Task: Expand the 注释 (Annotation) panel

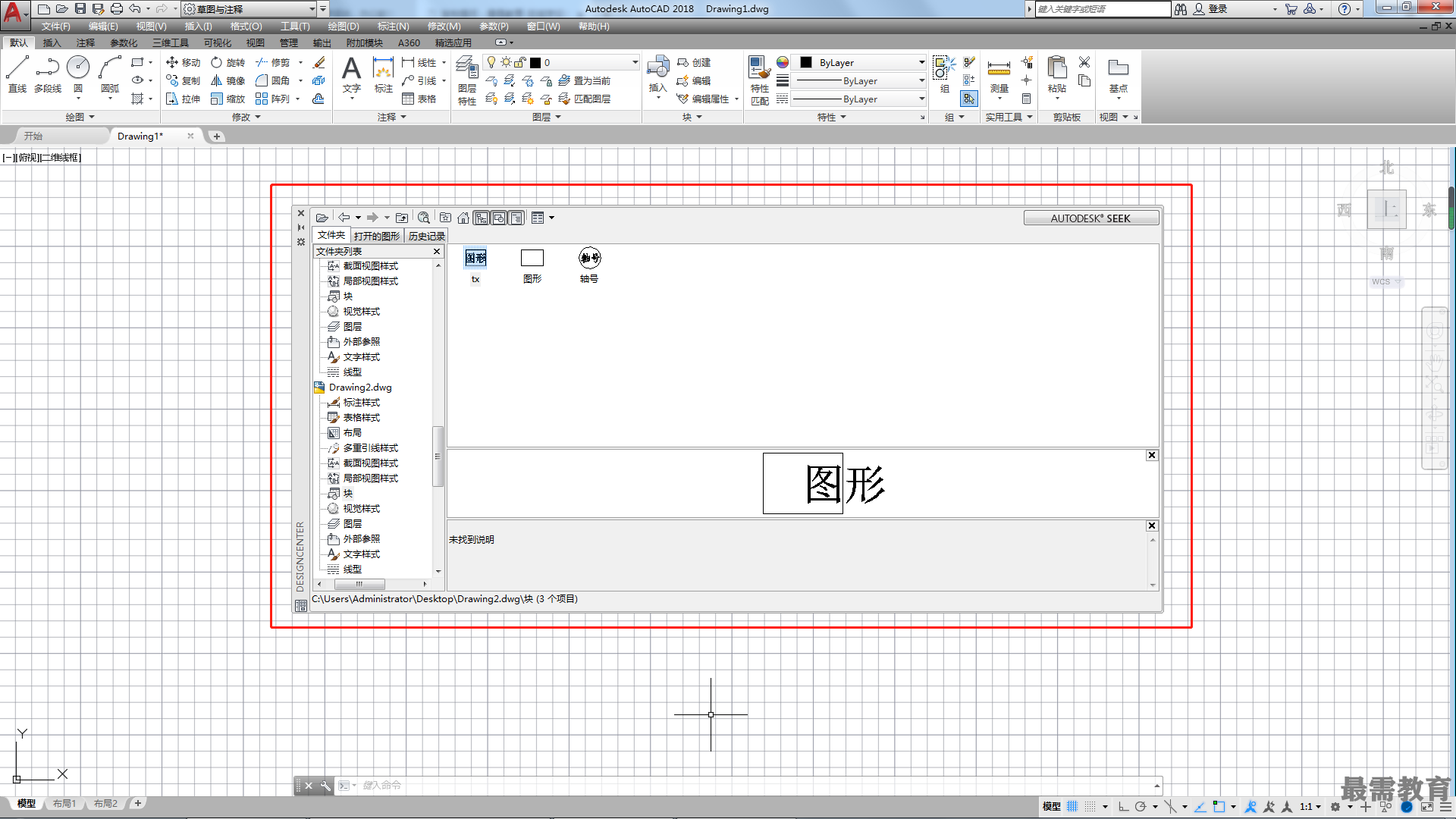Action: coord(392,117)
